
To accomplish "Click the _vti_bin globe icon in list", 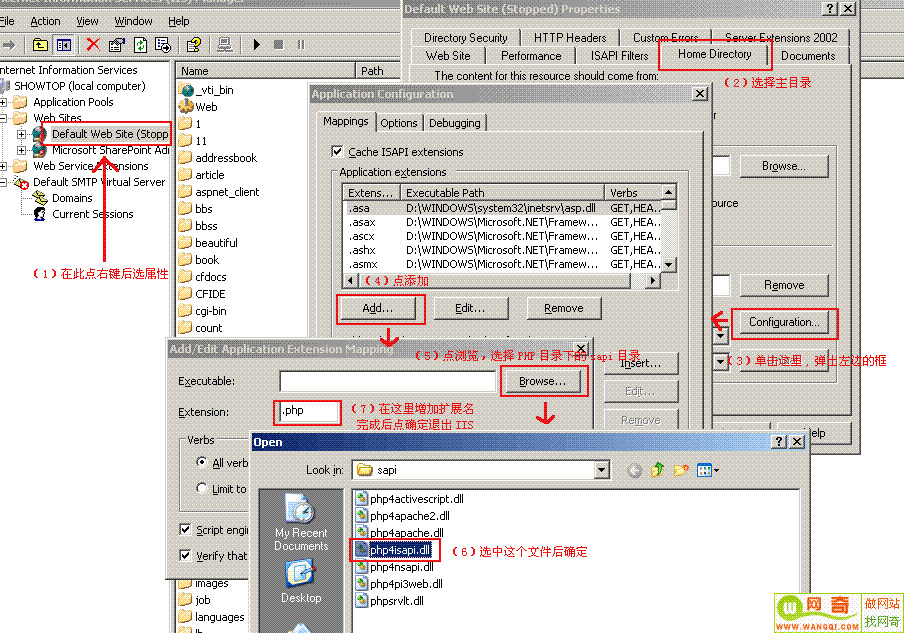I will coord(186,90).
